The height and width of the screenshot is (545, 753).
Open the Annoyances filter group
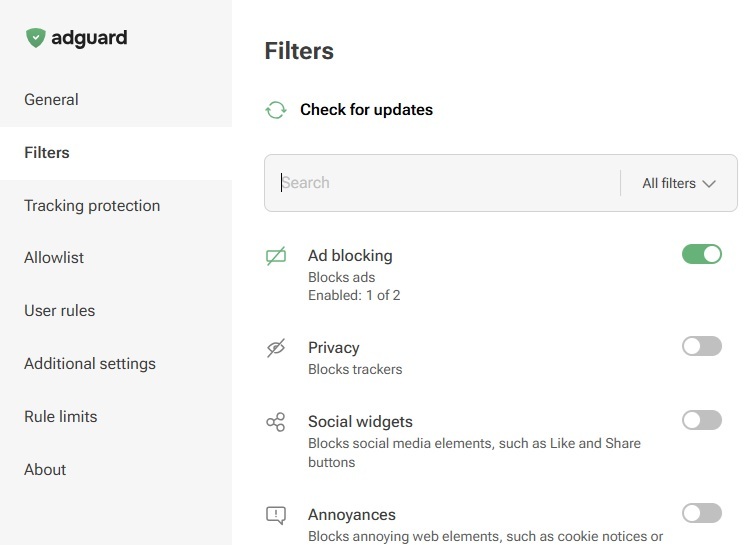(352, 515)
